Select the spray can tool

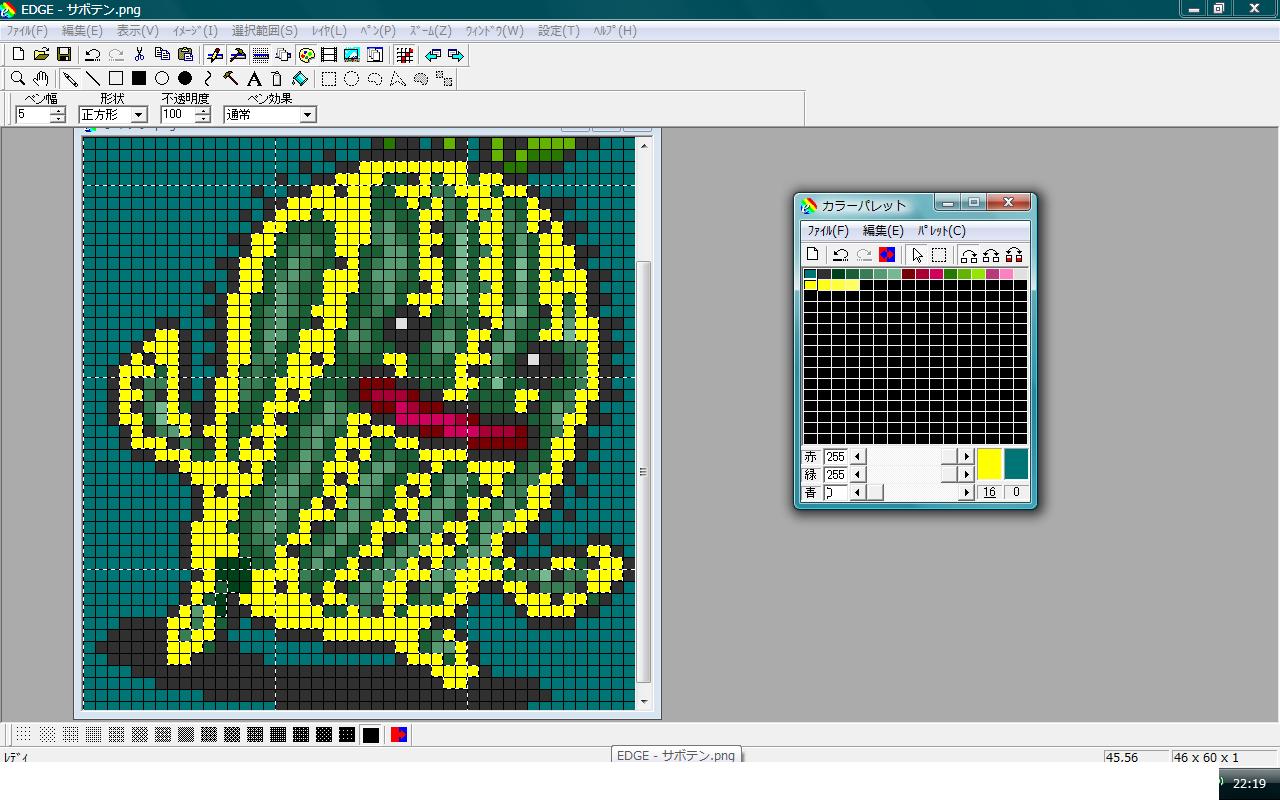tap(277, 78)
